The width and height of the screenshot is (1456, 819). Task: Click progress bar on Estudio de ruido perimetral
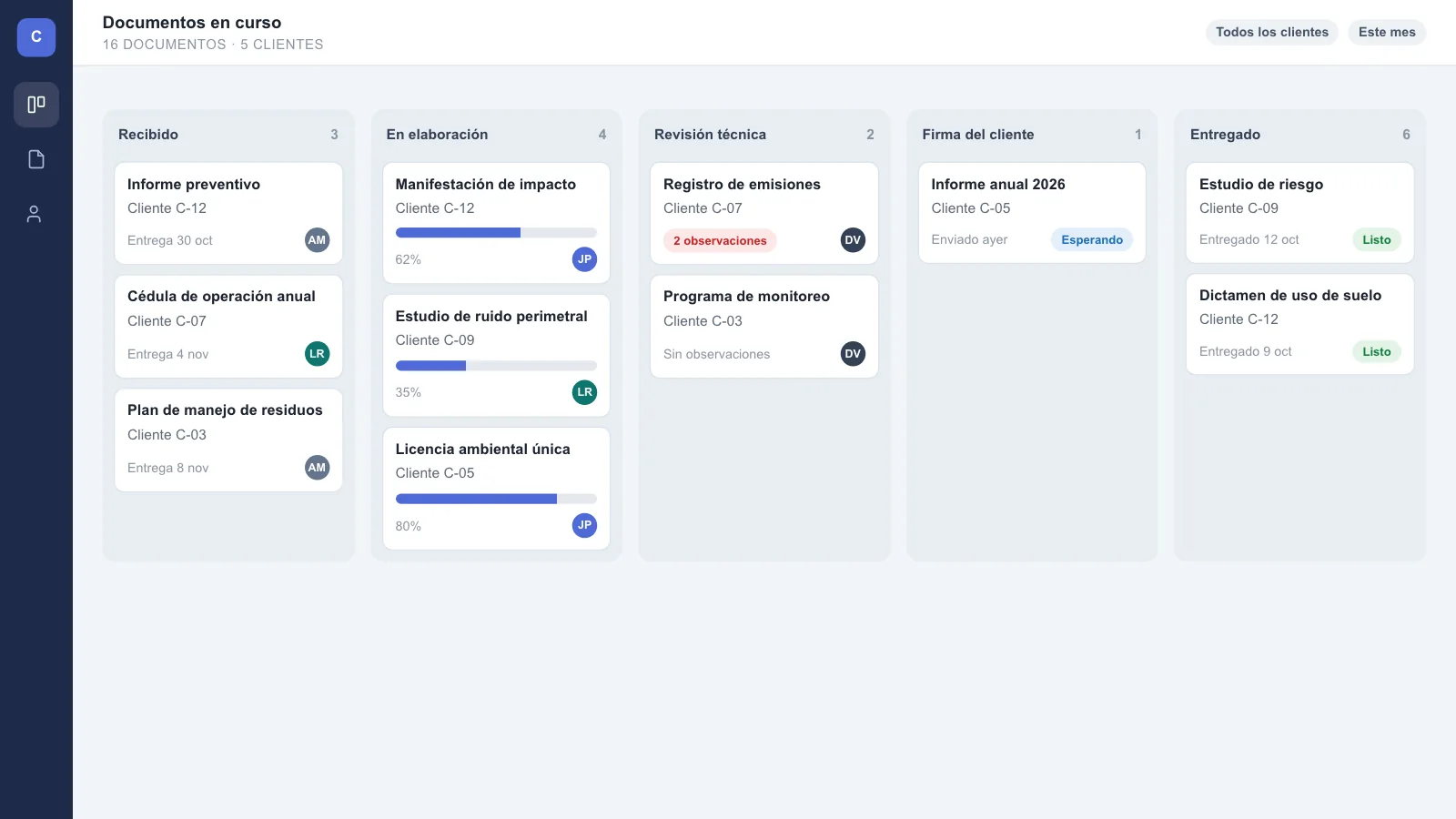coord(496,366)
